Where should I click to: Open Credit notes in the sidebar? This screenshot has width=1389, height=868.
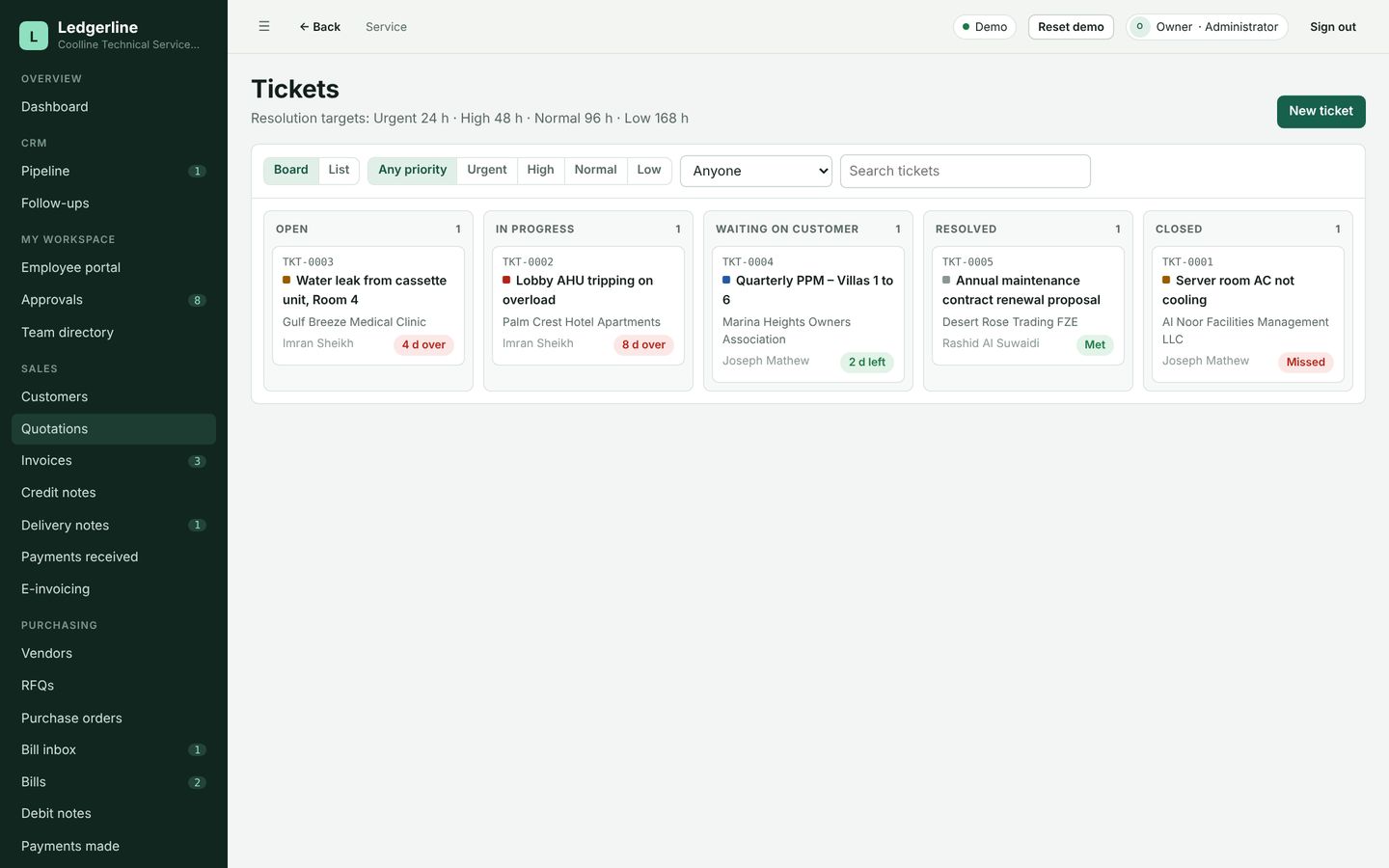(x=114, y=493)
